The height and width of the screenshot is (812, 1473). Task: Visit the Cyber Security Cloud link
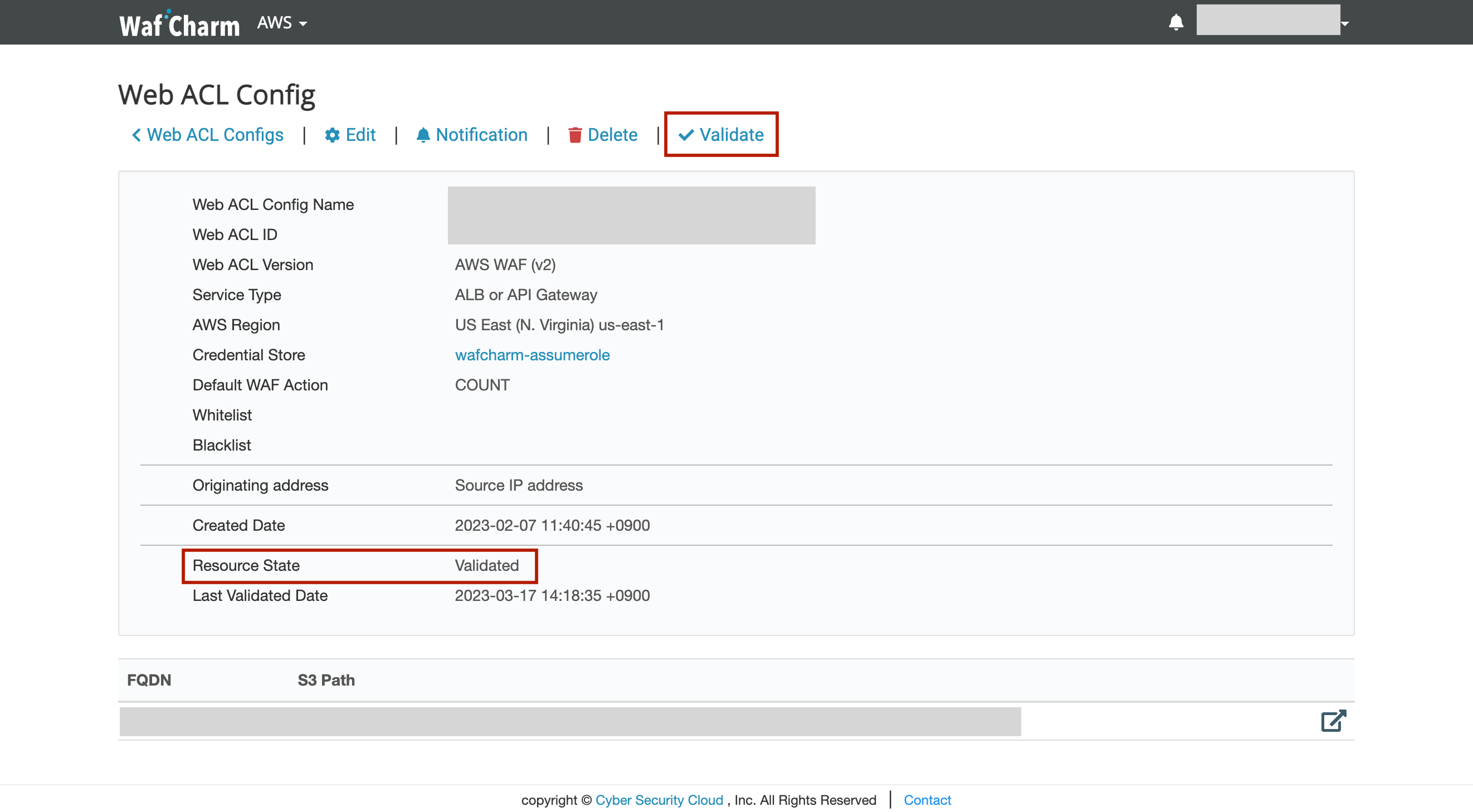coord(659,800)
